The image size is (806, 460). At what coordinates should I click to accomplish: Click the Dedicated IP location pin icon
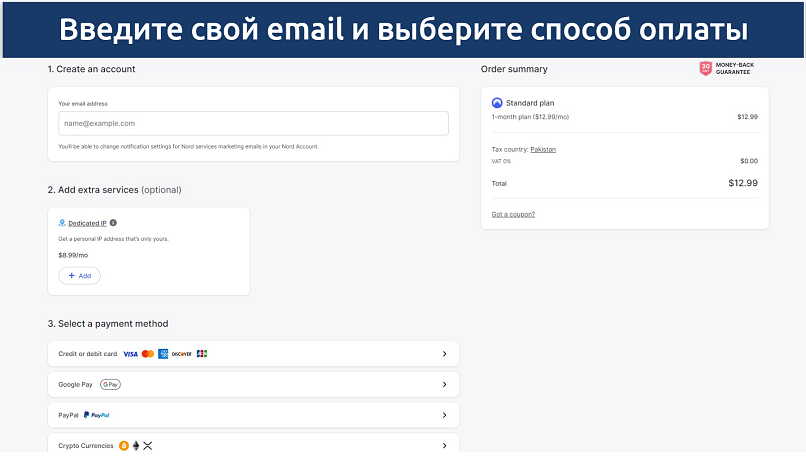[x=62, y=223]
